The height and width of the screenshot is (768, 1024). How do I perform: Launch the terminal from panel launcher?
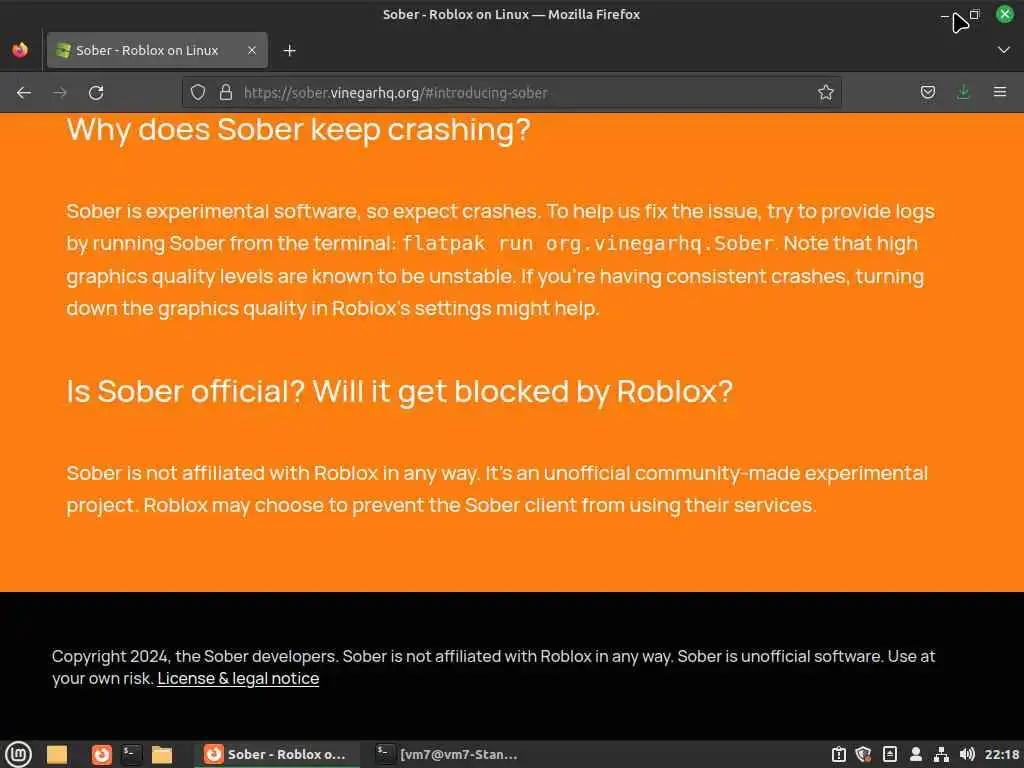click(131, 754)
